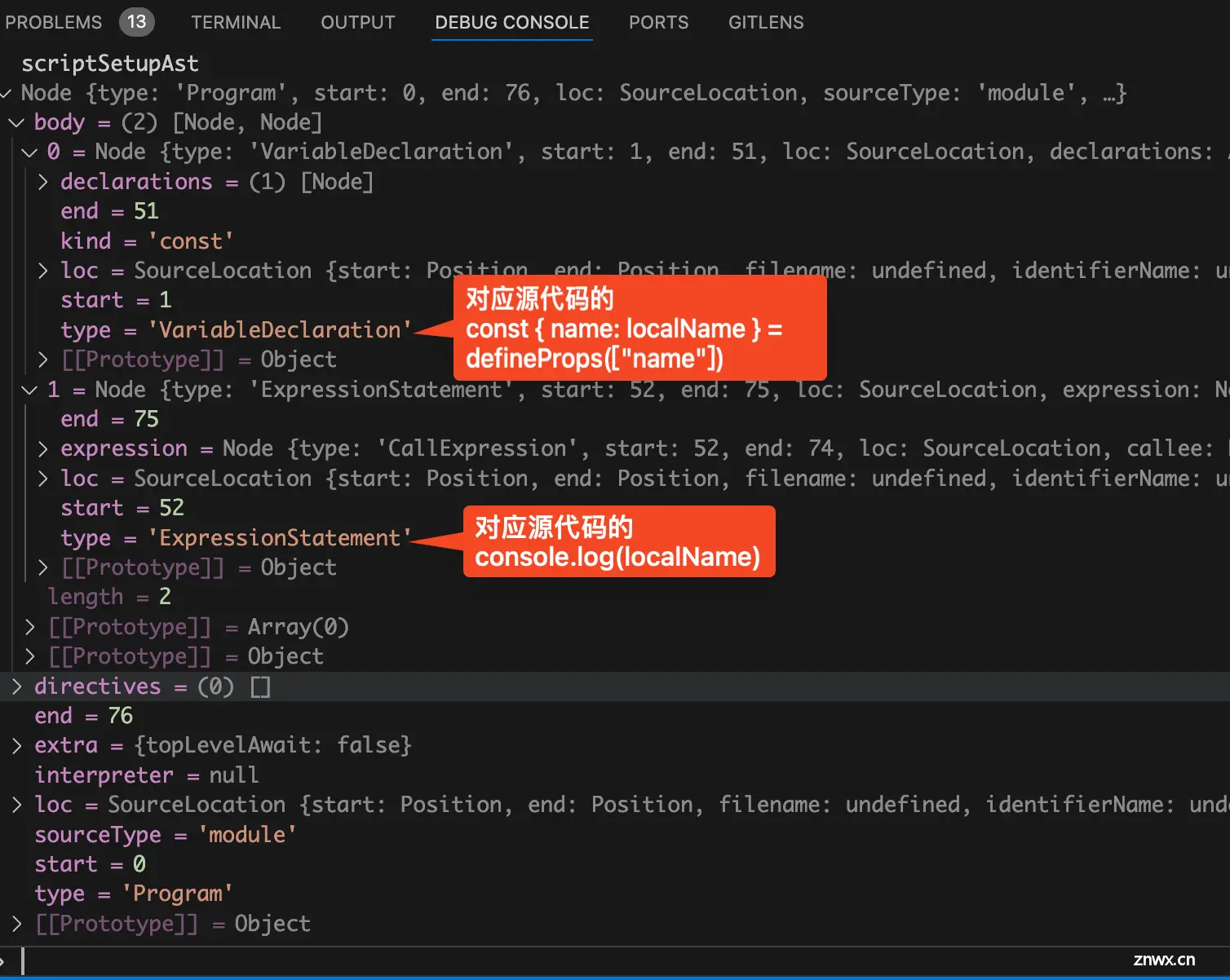Select the type = 'ExpressionStatement' row

(x=236, y=538)
